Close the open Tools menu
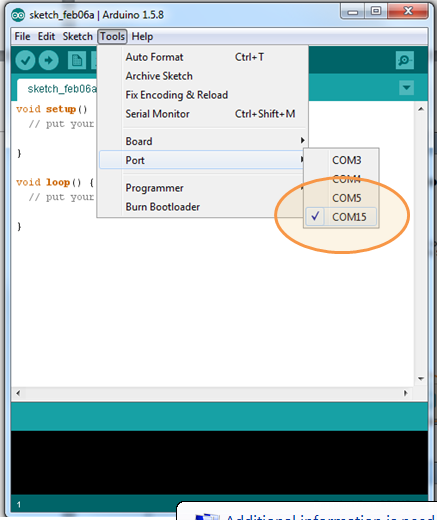Image resolution: width=437 pixels, height=520 pixels. 112,36
